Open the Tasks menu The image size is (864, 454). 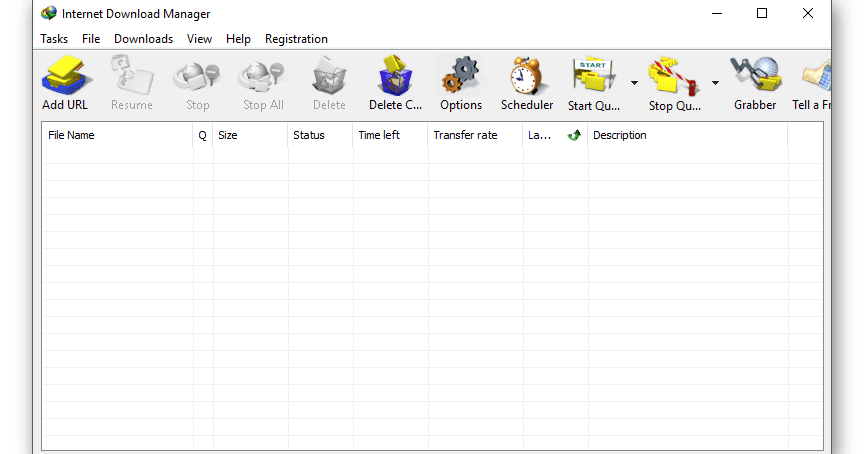click(x=54, y=39)
